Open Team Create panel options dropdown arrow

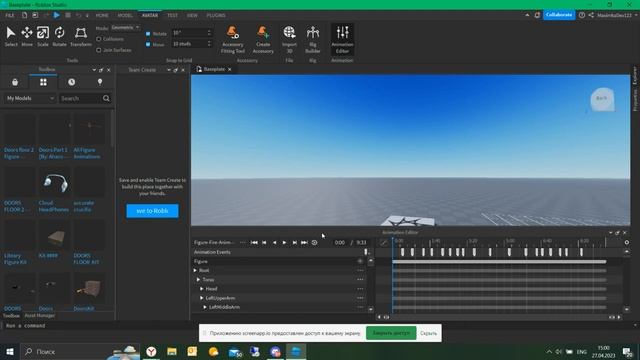point(169,70)
